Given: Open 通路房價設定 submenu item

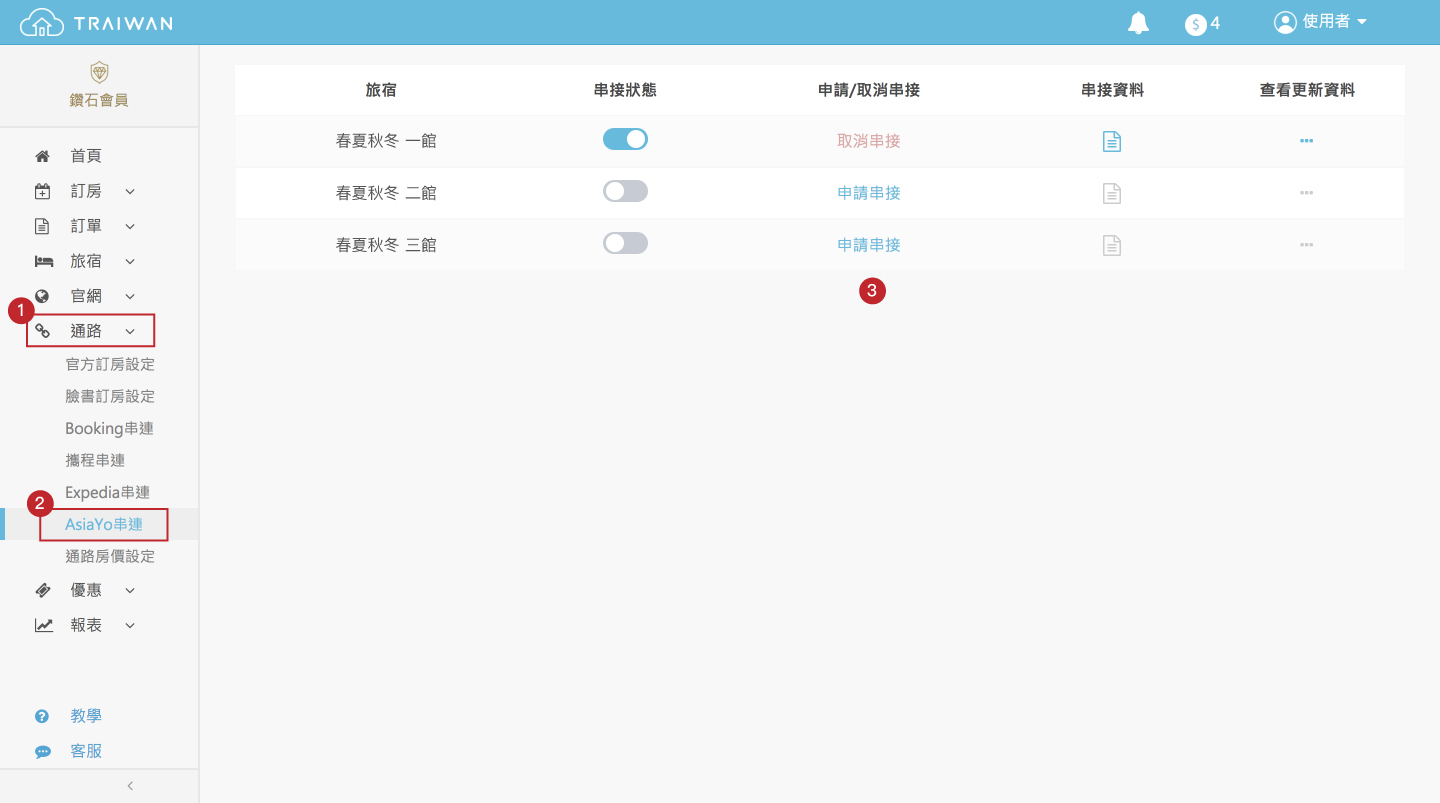Looking at the screenshot, I should 110,556.
